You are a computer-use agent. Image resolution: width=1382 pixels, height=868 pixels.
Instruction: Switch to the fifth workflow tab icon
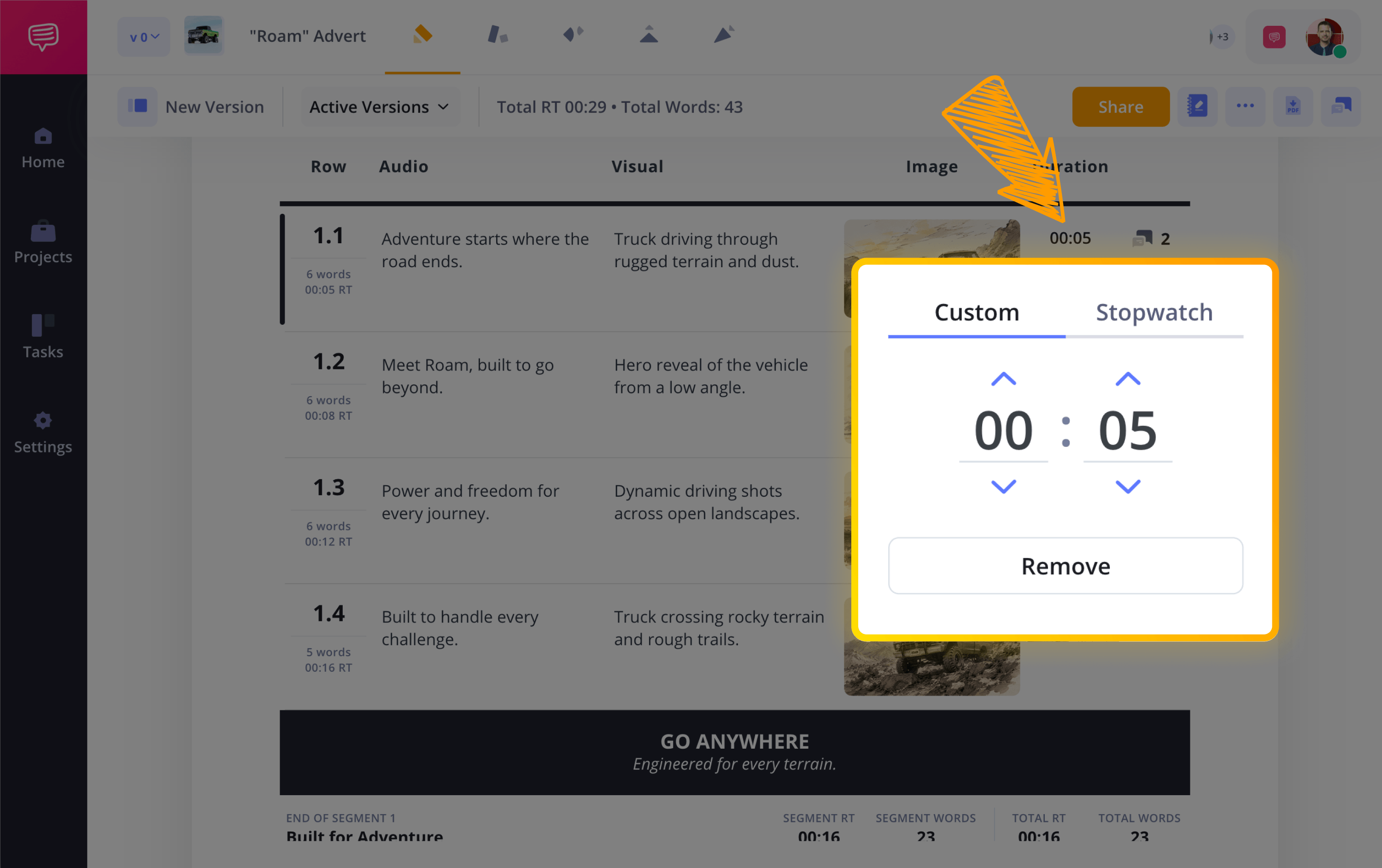724,35
